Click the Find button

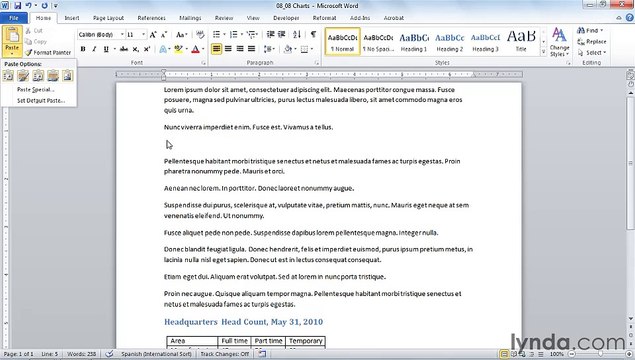591,30
